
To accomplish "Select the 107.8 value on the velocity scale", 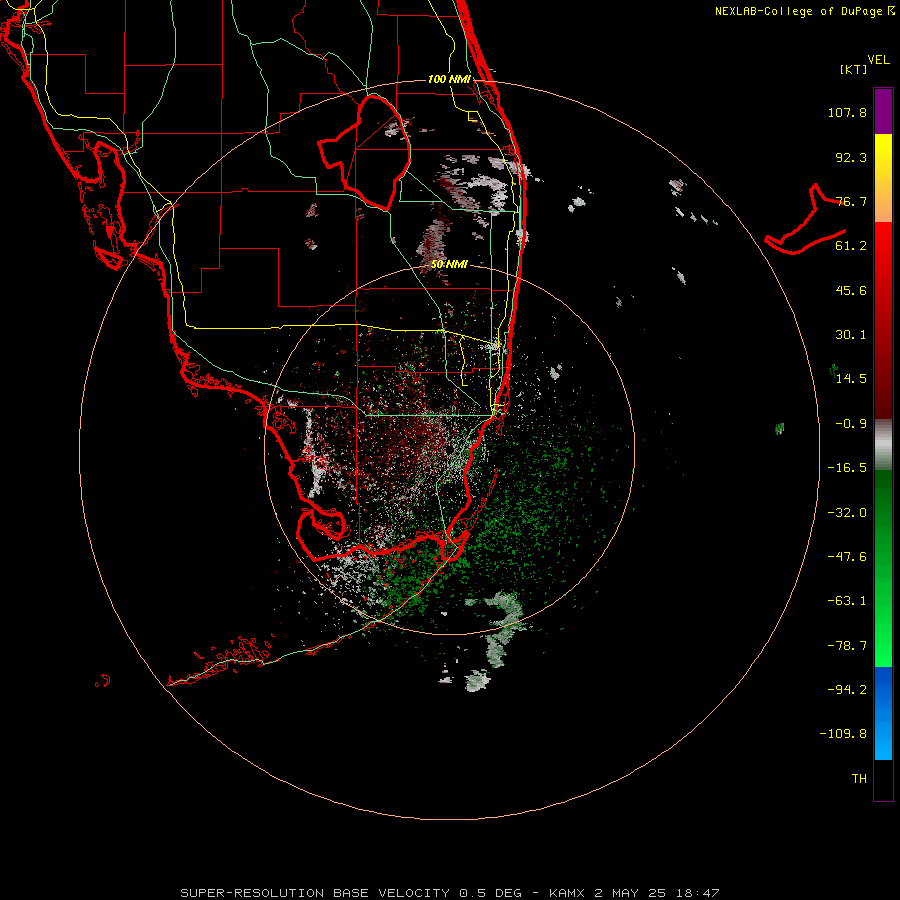I will tap(847, 112).
